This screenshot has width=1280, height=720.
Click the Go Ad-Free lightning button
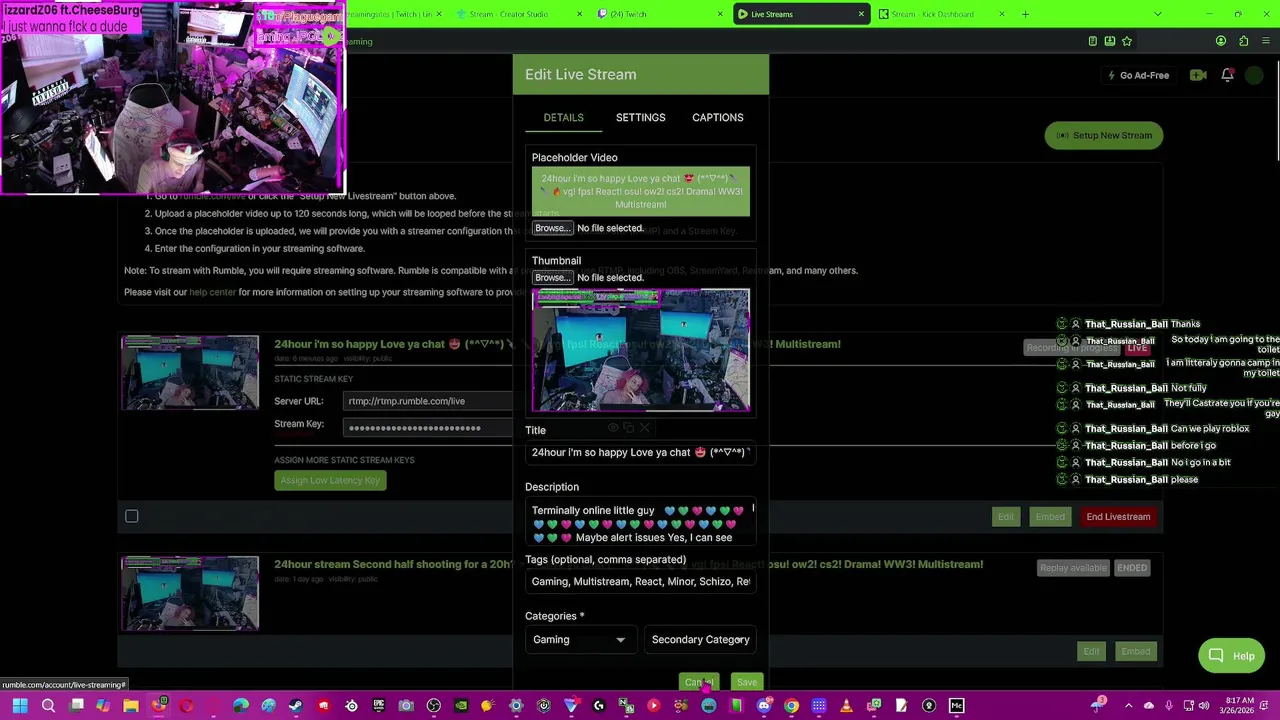[x=1138, y=75]
